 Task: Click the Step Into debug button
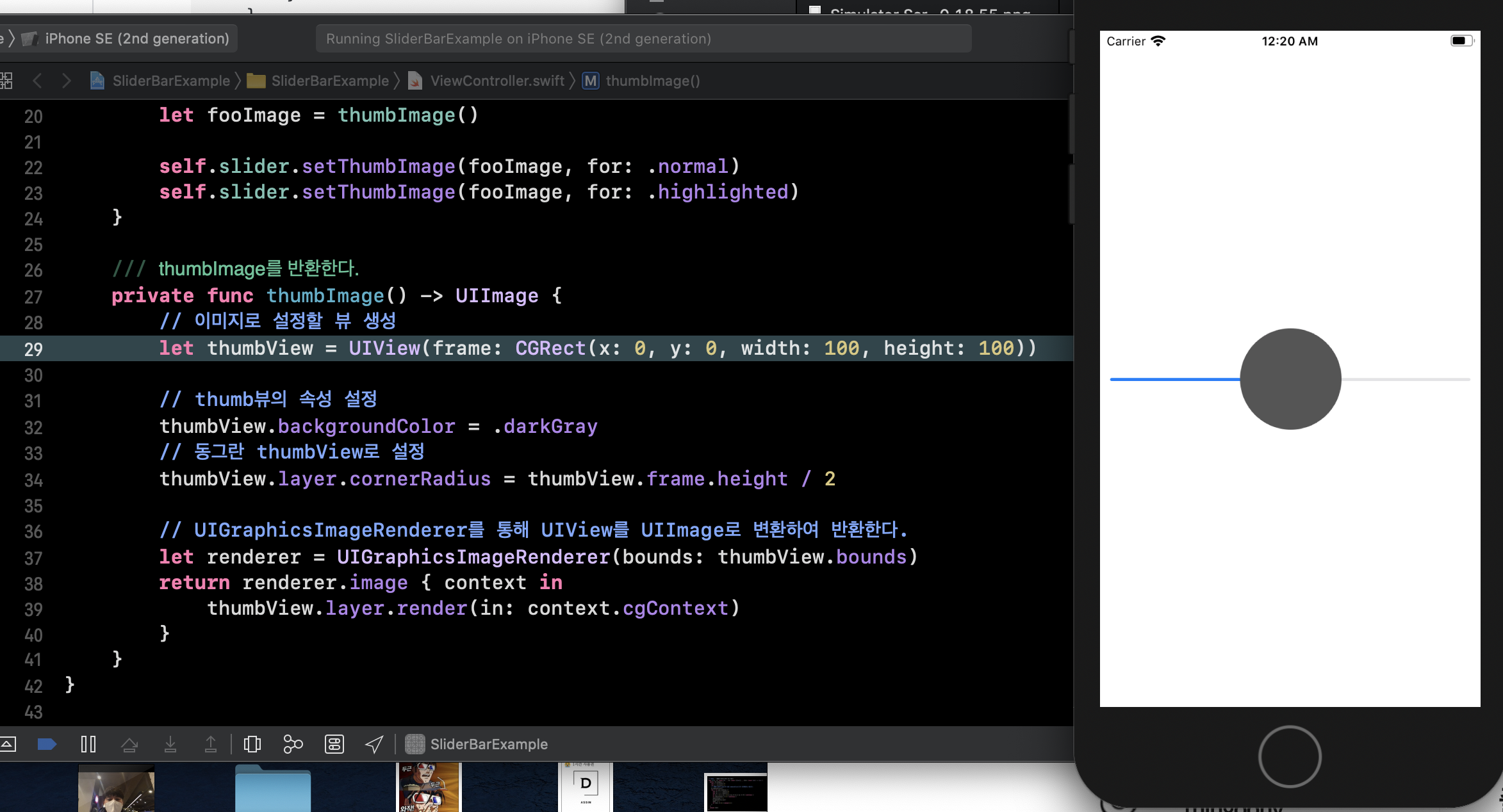pos(170,744)
